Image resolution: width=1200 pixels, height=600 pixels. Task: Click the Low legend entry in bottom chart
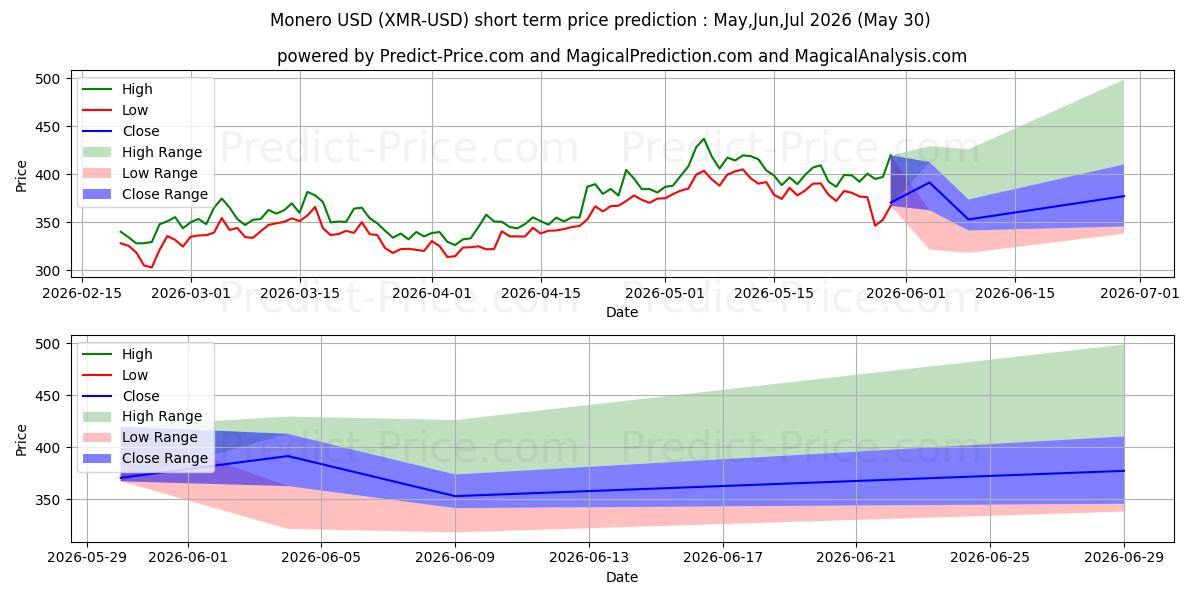coord(115,375)
